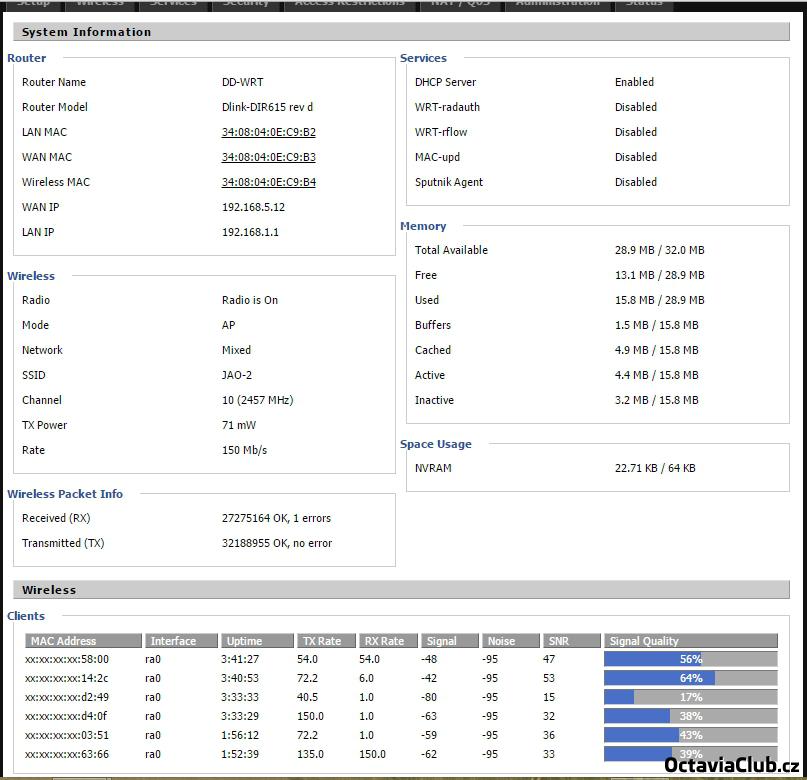The image size is (807, 780).
Task: Switch to the Administration tab
Action: tap(558, 4)
